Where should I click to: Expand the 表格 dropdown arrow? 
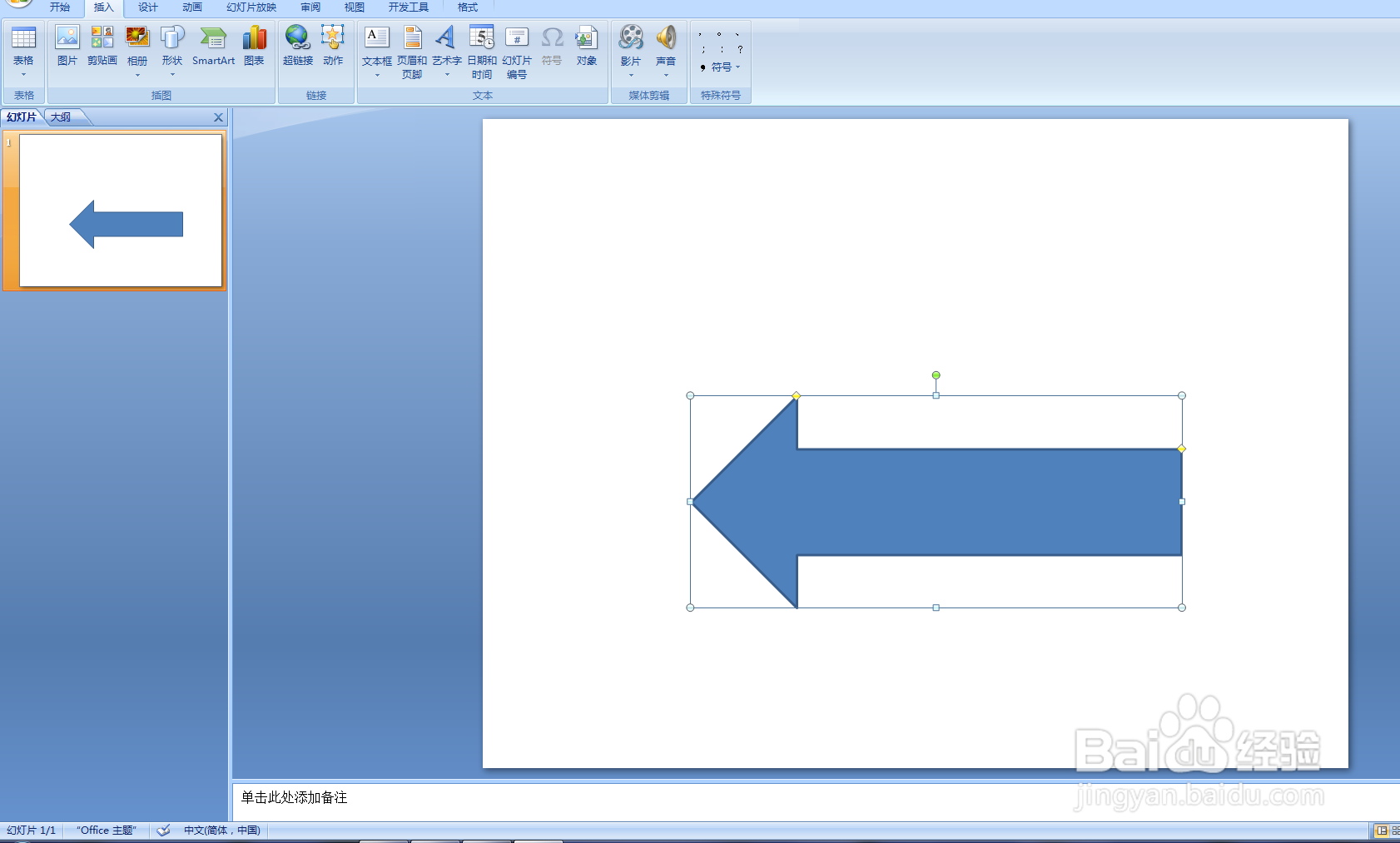(23, 75)
